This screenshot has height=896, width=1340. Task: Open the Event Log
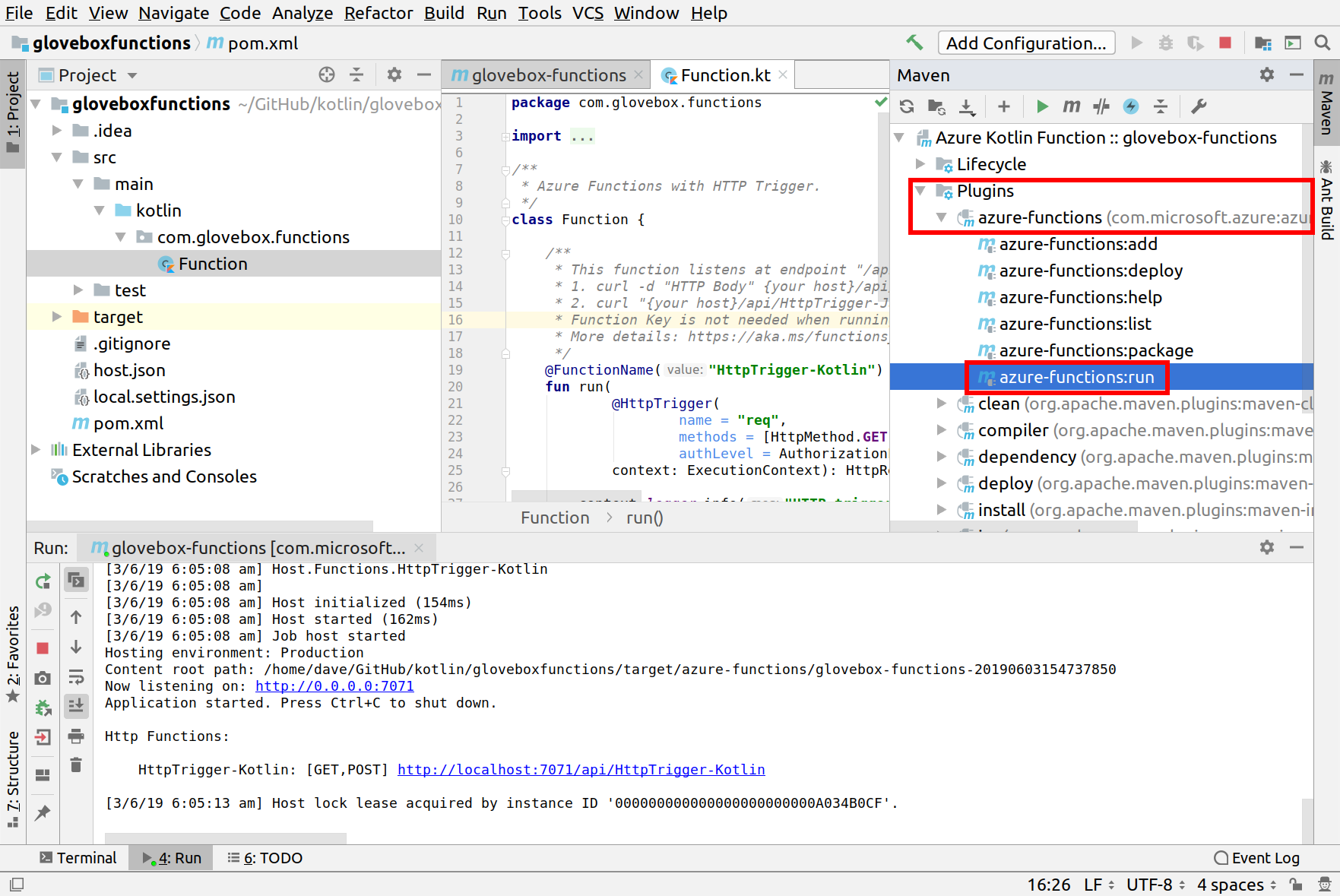1257,858
